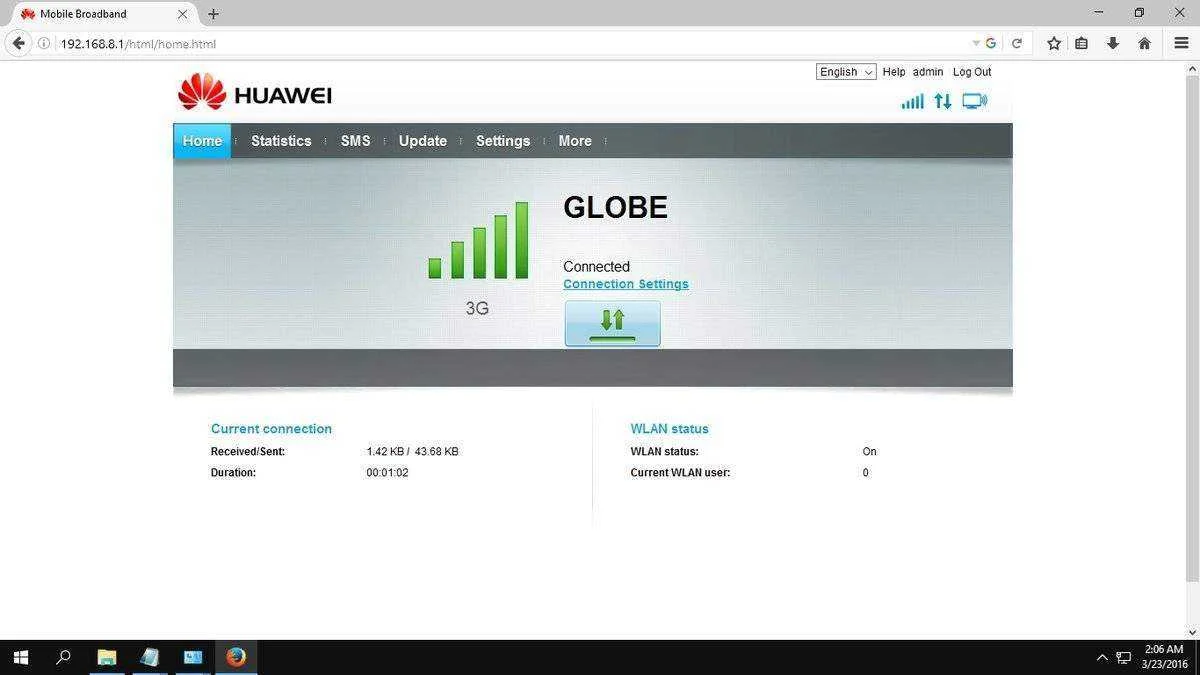
Task: Click the address bar URL field
Action: coord(510,43)
